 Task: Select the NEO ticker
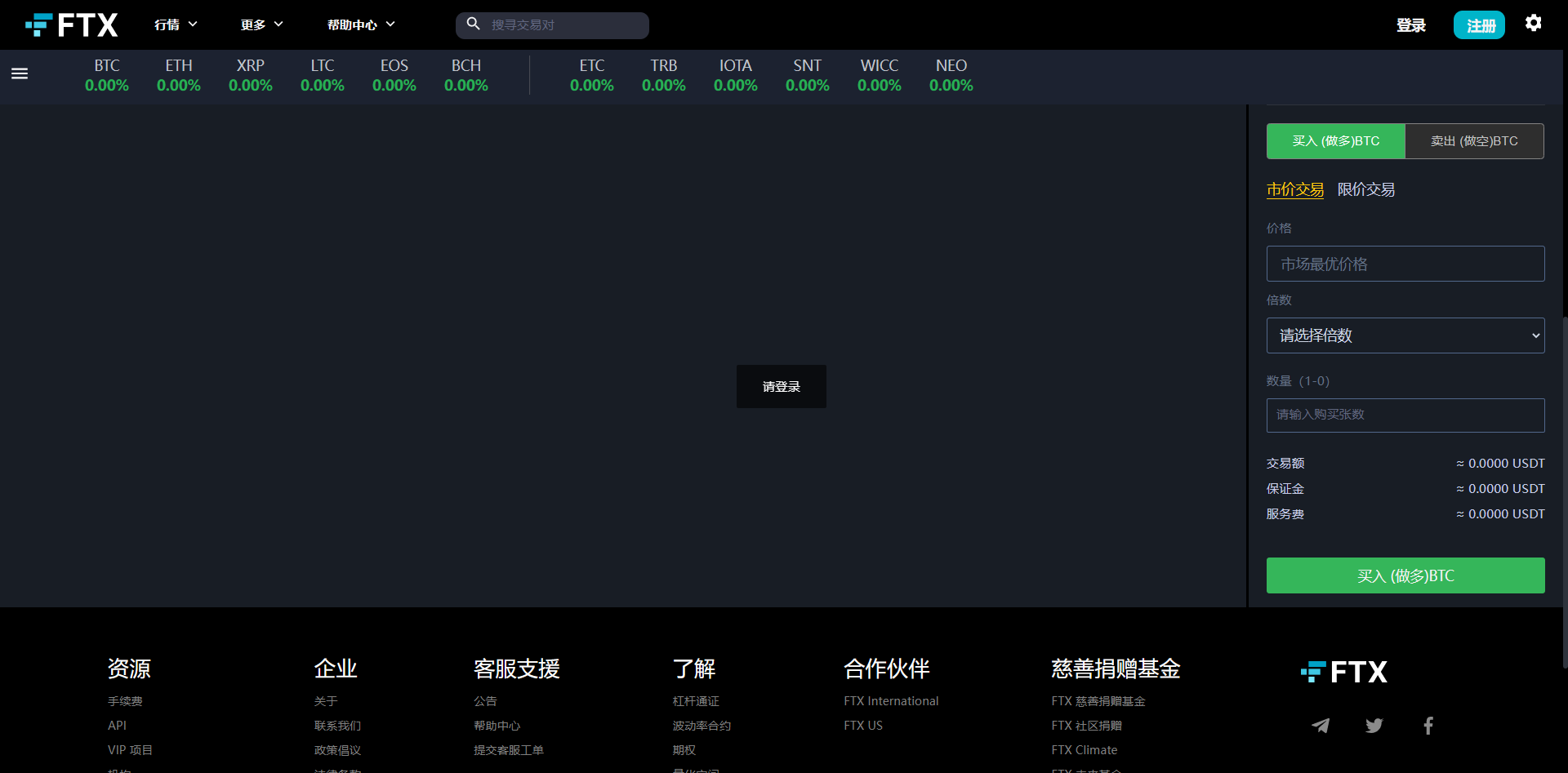[951, 75]
